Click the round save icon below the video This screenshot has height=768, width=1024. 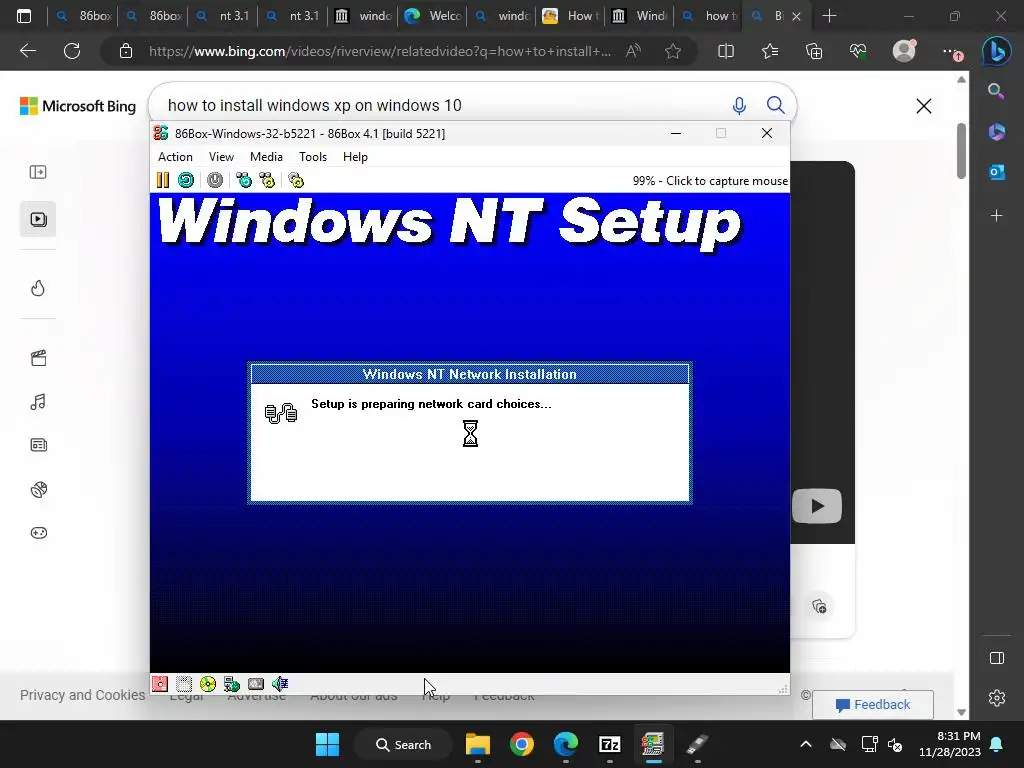tap(819, 607)
